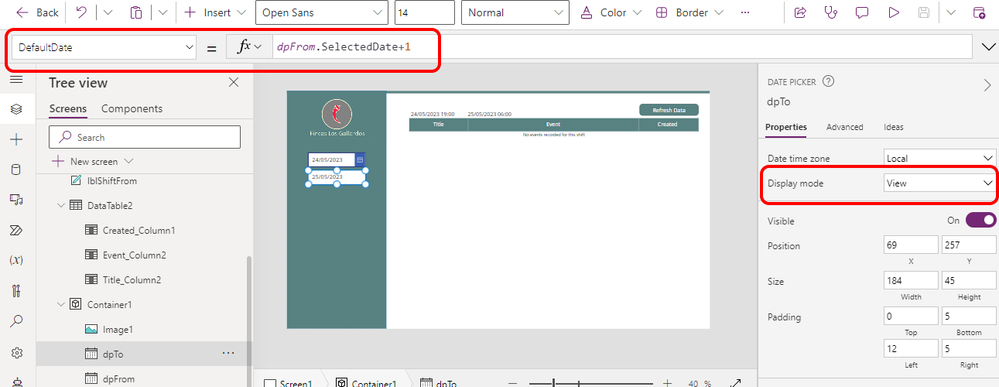Image resolution: width=999 pixels, height=387 pixels.
Task: Click the dpFrom calendar icon on canvas
Action: coord(360,159)
